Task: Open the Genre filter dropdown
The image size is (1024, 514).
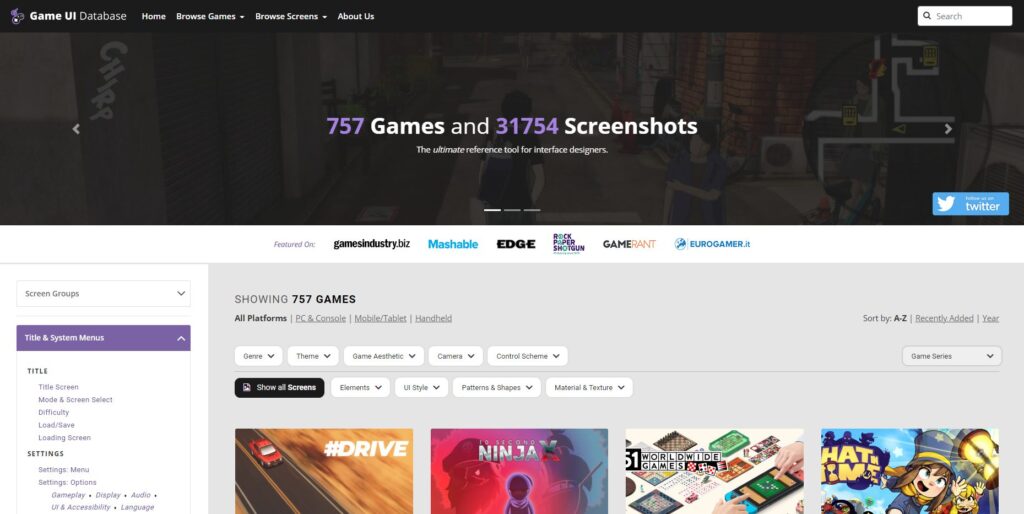Action: click(x=259, y=356)
